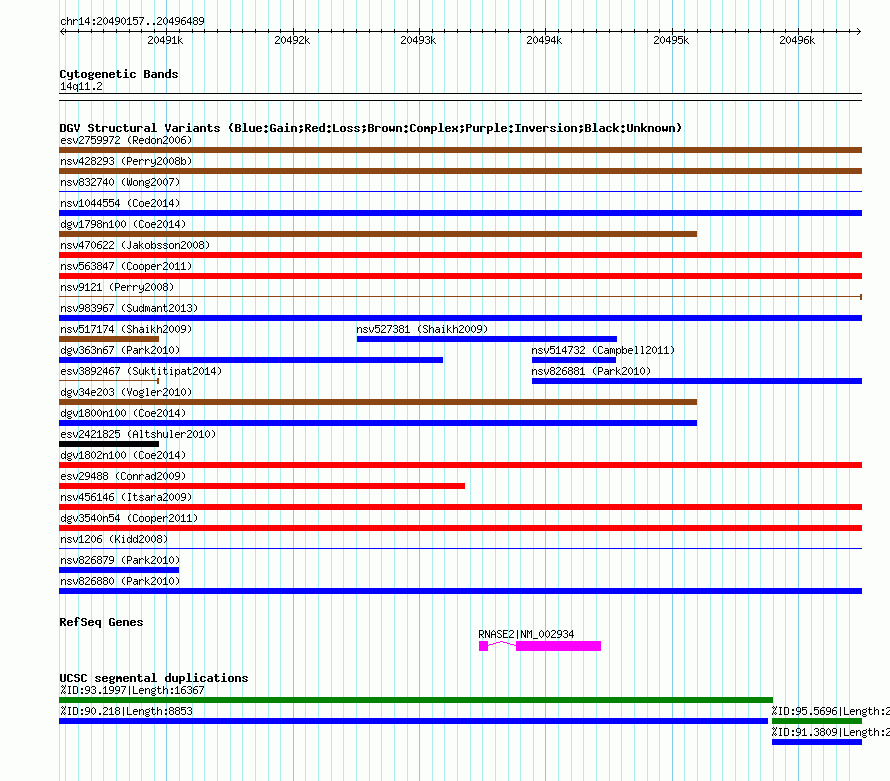
Task: Open nsv563847 (Cooper2011) variant entry
Action: (126, 266)
